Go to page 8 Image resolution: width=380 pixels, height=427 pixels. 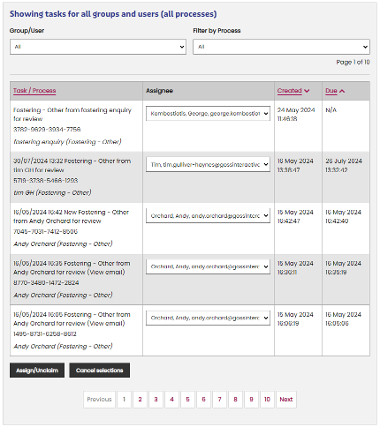[235, 399]
